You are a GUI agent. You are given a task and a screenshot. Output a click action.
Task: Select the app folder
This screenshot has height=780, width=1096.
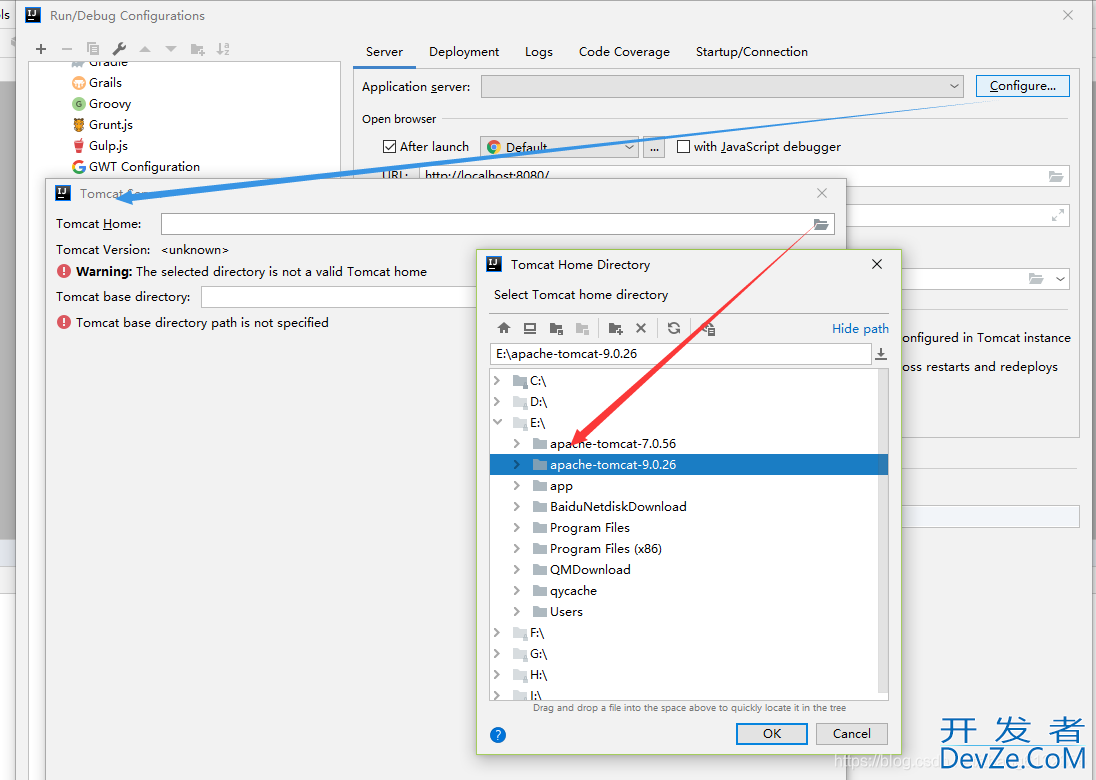(561, 486)
